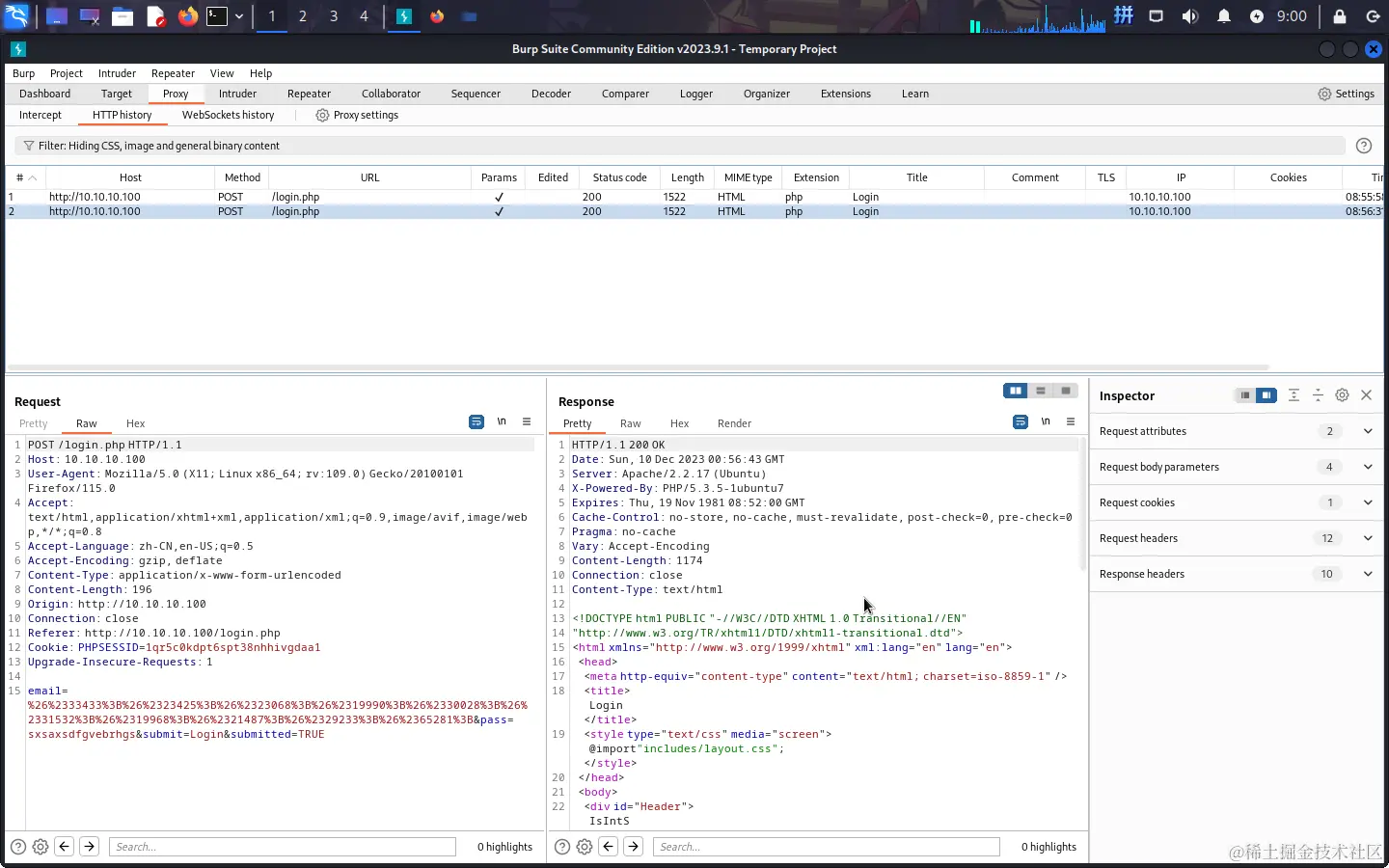1389x868 pixels.
Task: Open Burp Settings gear button
Action: [x=1346, y=94]
